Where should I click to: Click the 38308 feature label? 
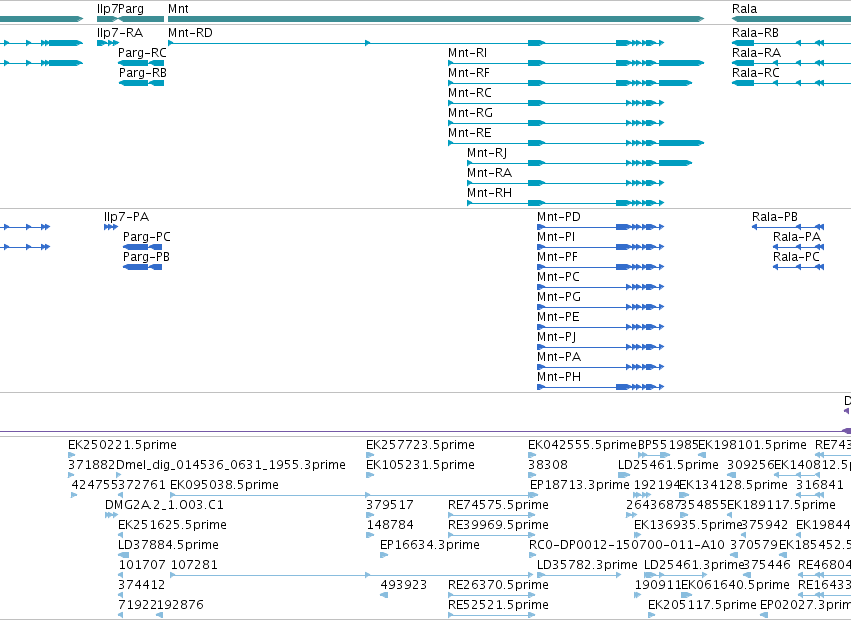click(548, 465)
